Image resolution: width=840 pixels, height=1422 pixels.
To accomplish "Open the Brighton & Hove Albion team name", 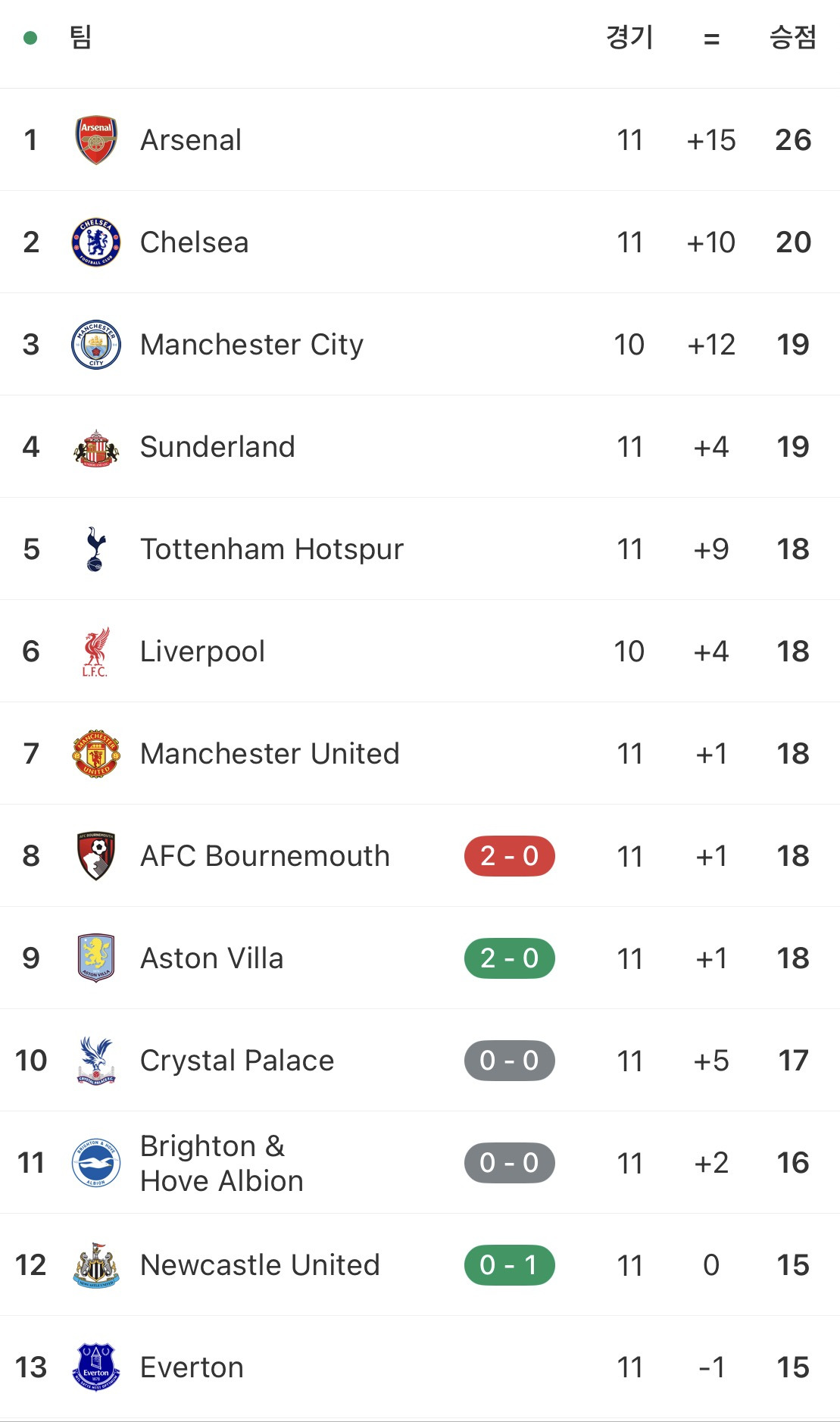I will (222, 1163).
